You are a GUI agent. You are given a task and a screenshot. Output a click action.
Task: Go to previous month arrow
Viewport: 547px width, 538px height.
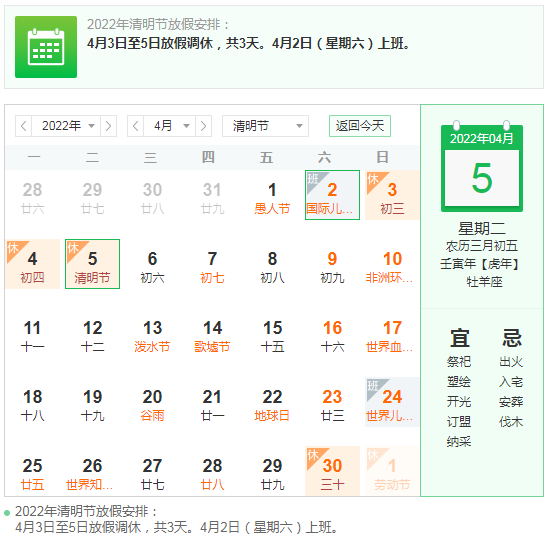click(136, 126)
